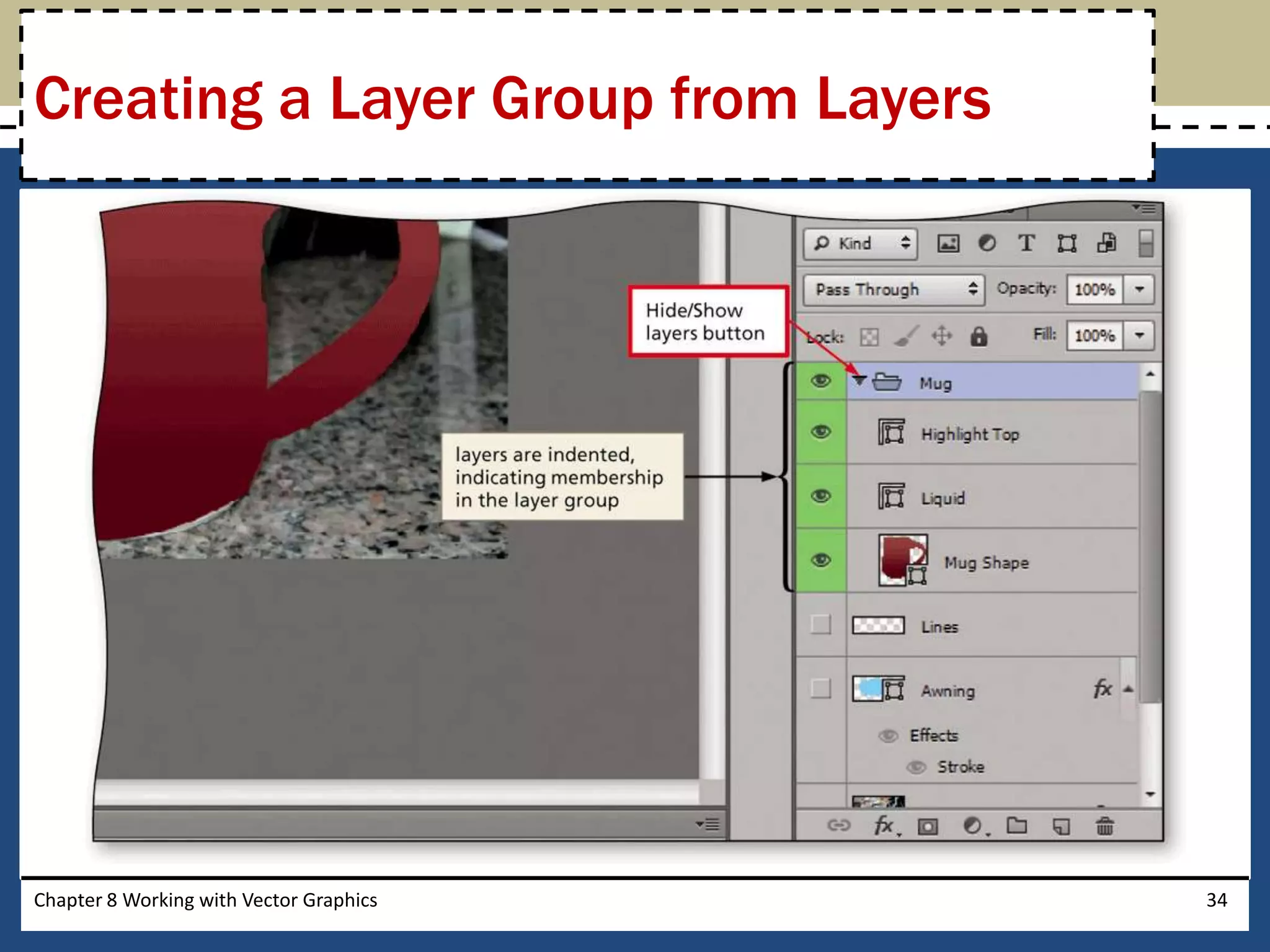This screenshot has width=1270, height=952.
Task: Toggle the Stroke effect visibility eye
Action: (x=917, y=767)
